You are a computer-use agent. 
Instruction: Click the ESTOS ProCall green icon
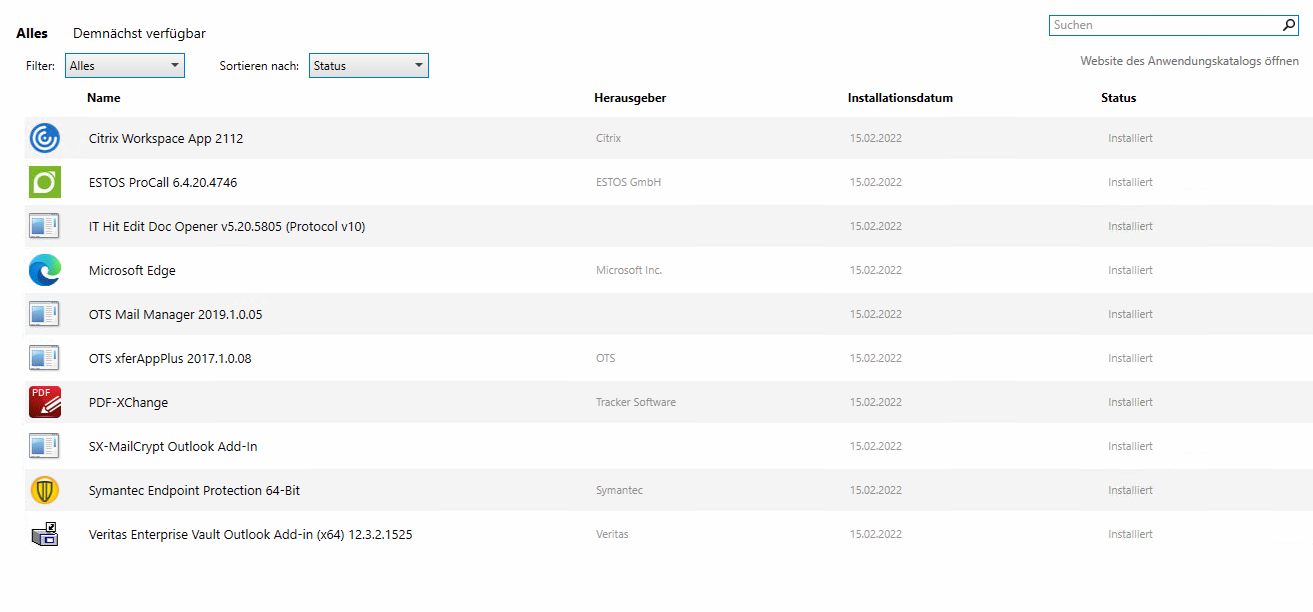[x=45, y=182]
